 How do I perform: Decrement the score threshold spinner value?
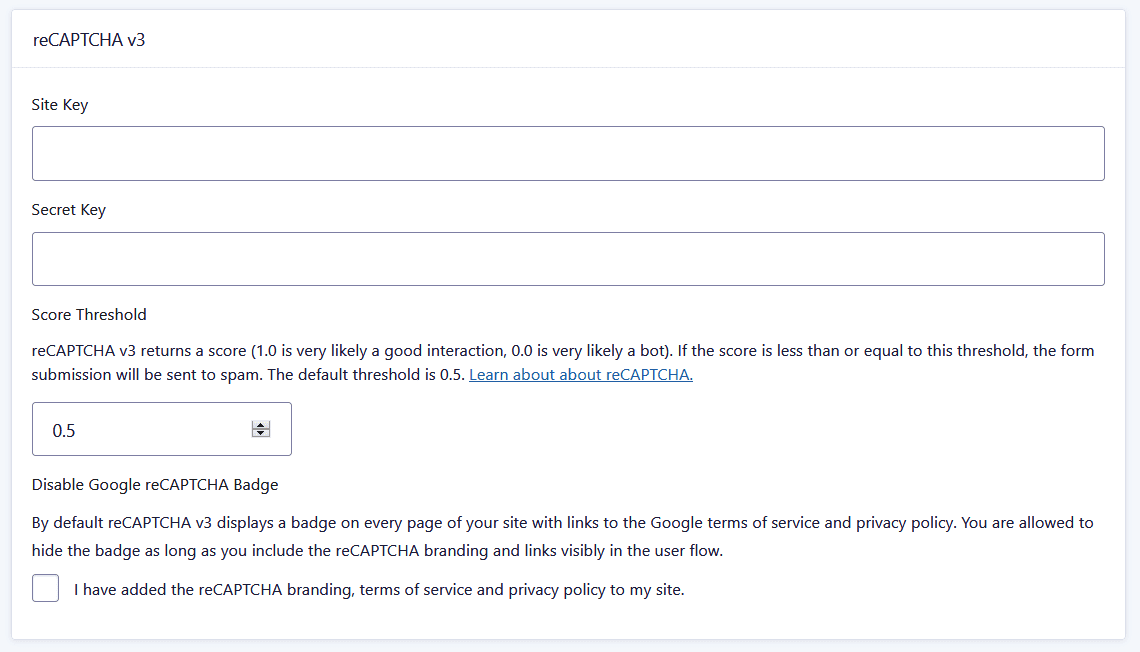(x=260, y=433)
